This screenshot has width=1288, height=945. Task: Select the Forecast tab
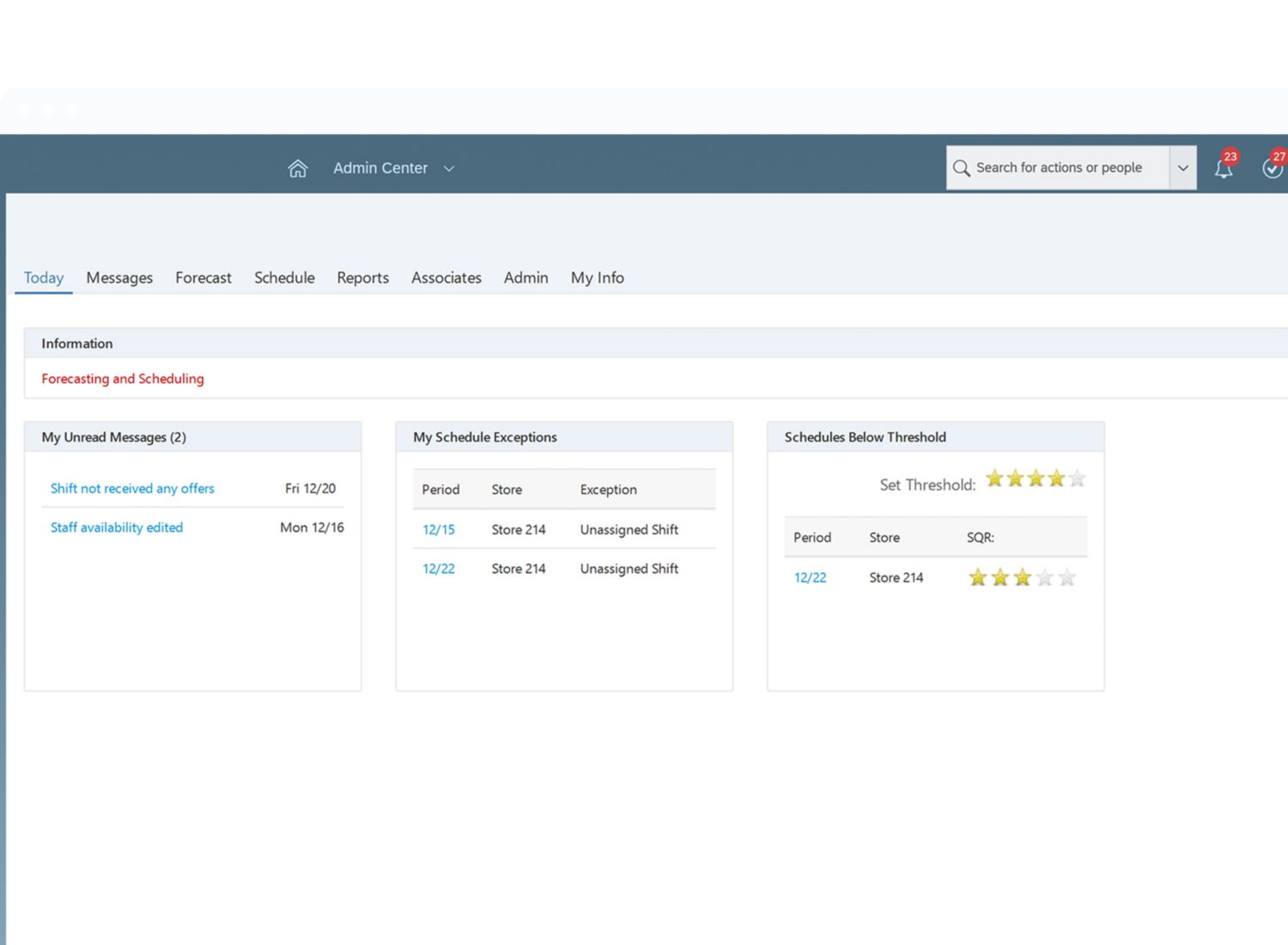click(x=204, y=277)
